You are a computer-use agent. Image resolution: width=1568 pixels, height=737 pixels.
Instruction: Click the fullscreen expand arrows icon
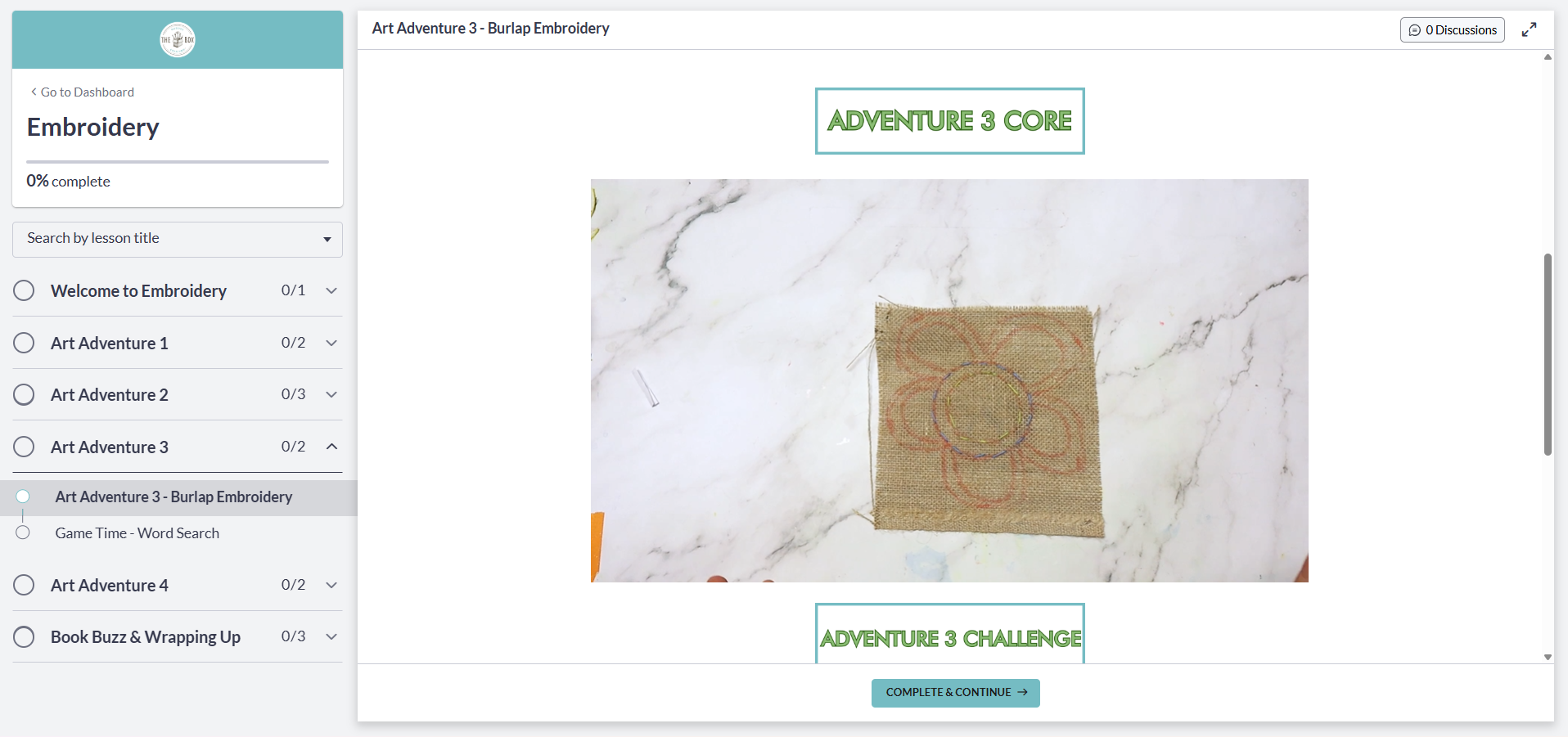[x=1530, y=29]
